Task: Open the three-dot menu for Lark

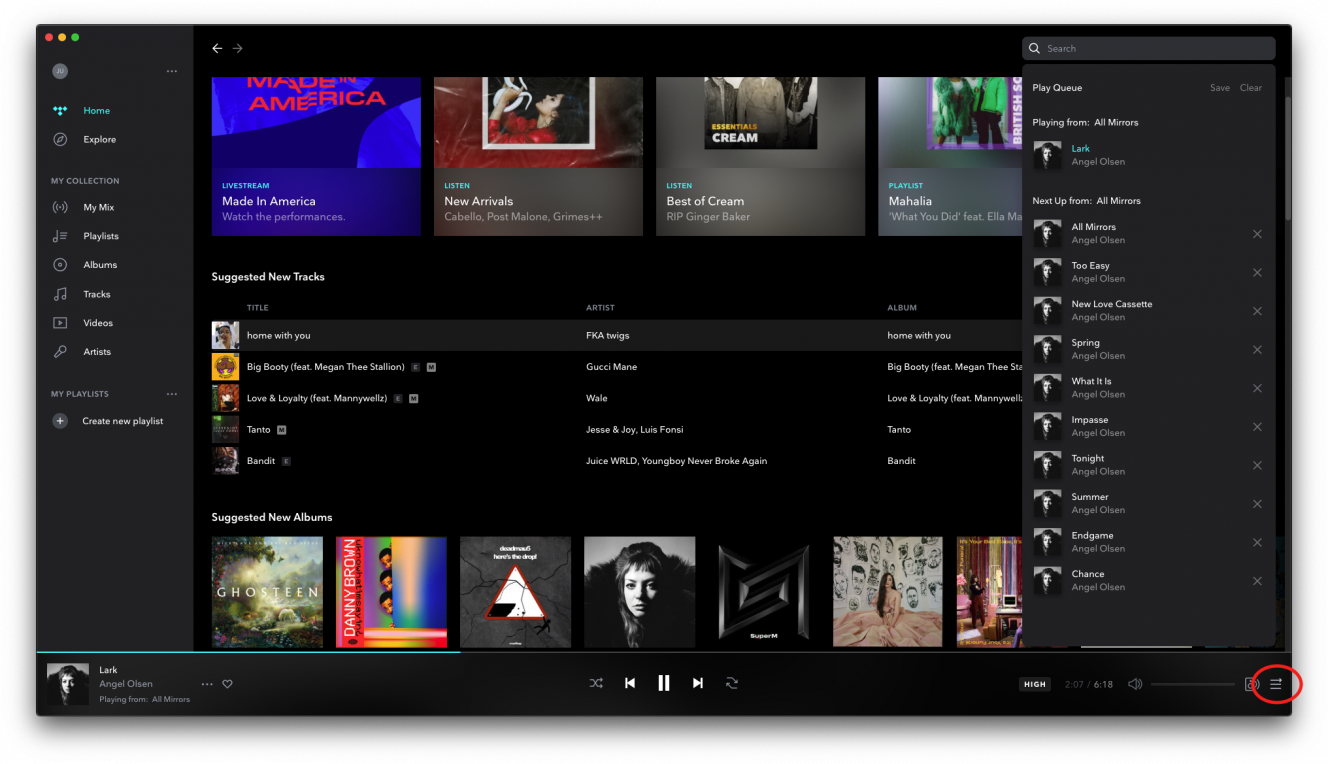Action: (207, 684)
